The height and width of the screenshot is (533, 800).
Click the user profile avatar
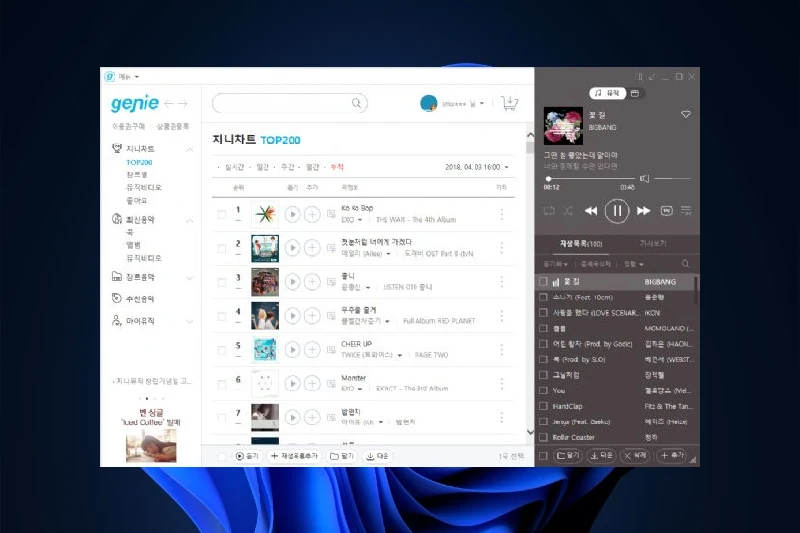[x=429, y=103]
